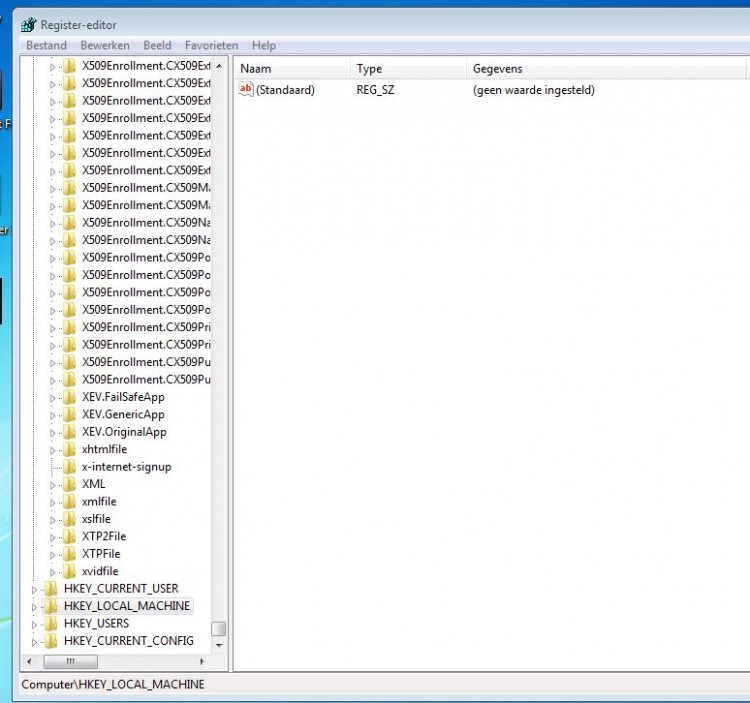Expand the HKEY_LOCAL_MACHINE tree node
The width and height of the screenshot is (750, 703).
click(35, 606)
